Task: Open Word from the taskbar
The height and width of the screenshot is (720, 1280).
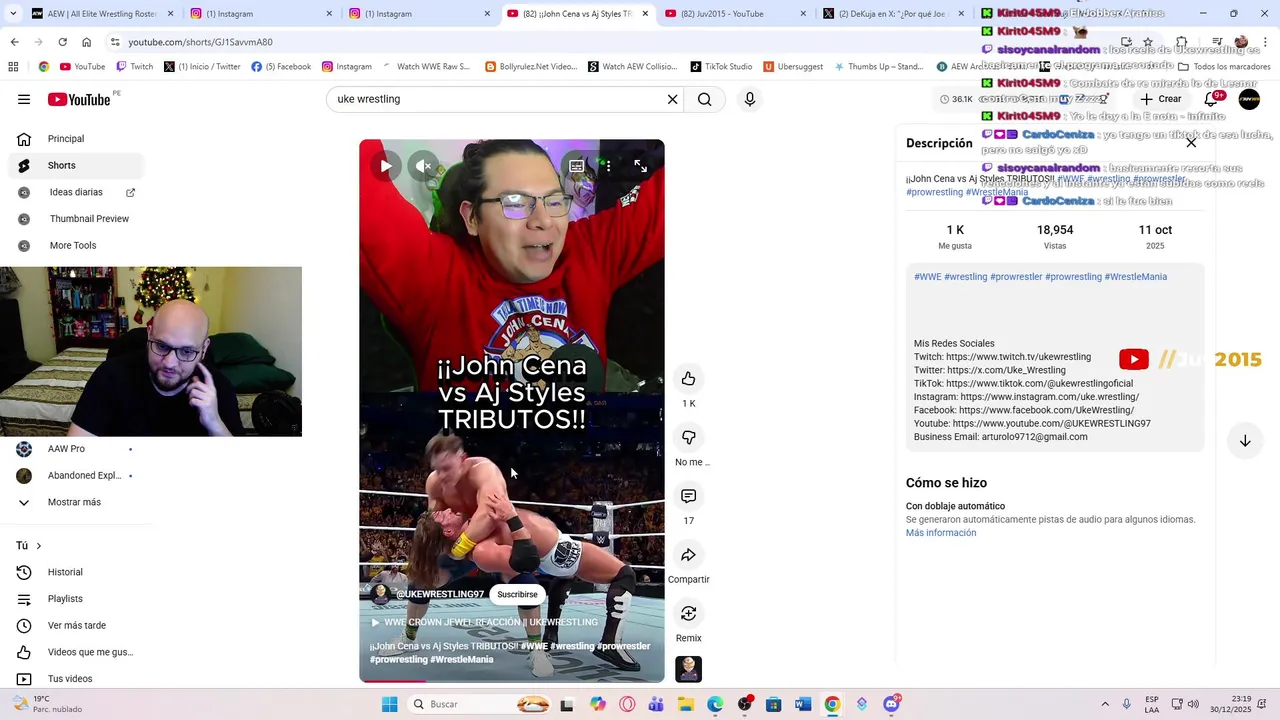Action: coord(802,704)
